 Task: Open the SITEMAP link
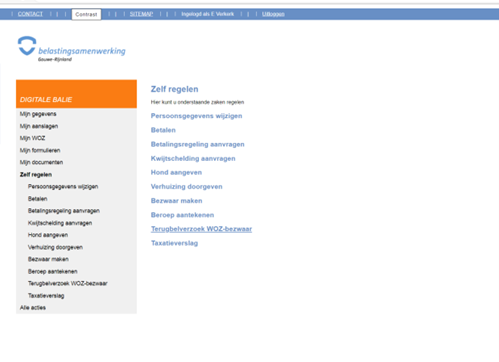(x=141, y=14)
